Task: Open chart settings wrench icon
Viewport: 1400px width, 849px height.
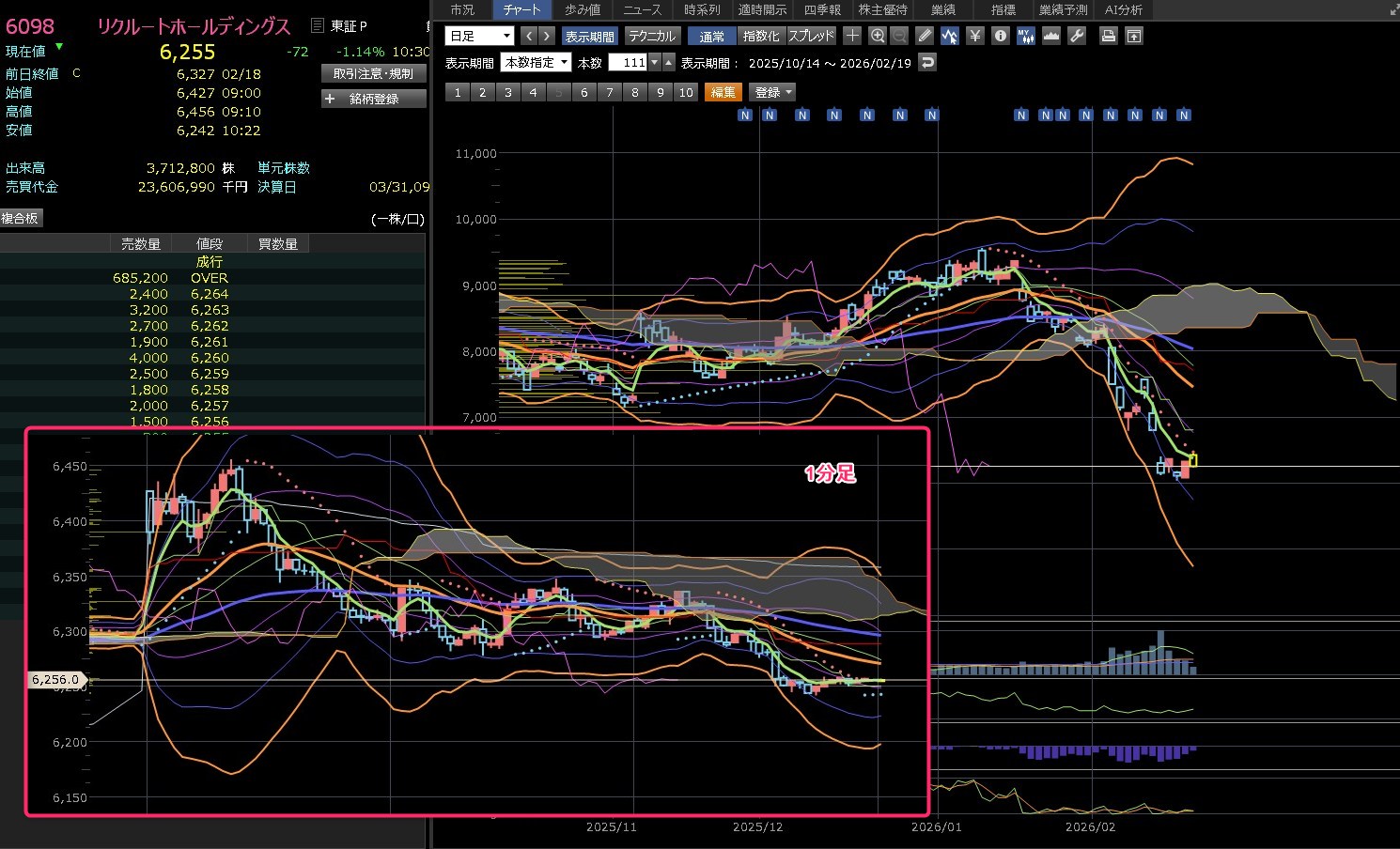Action: [1077, 36]
